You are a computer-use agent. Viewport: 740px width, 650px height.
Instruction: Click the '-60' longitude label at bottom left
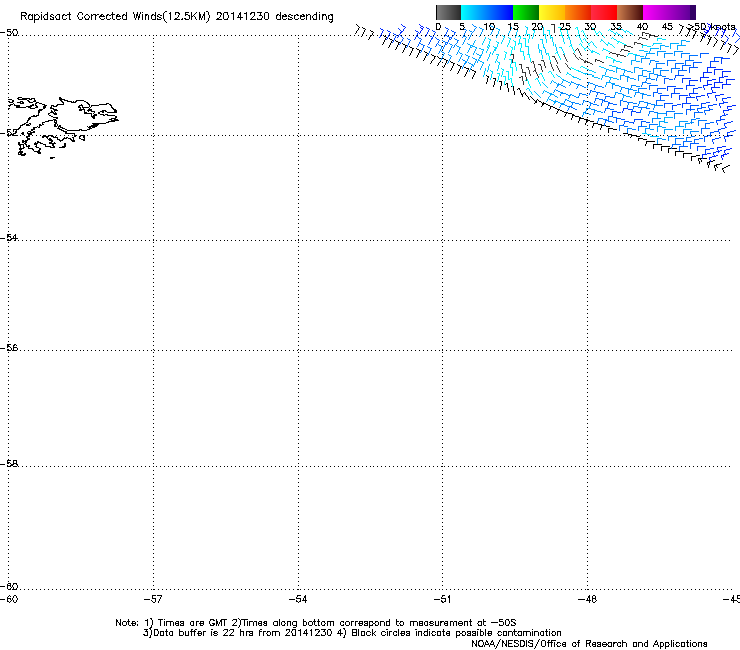point(9,599)
